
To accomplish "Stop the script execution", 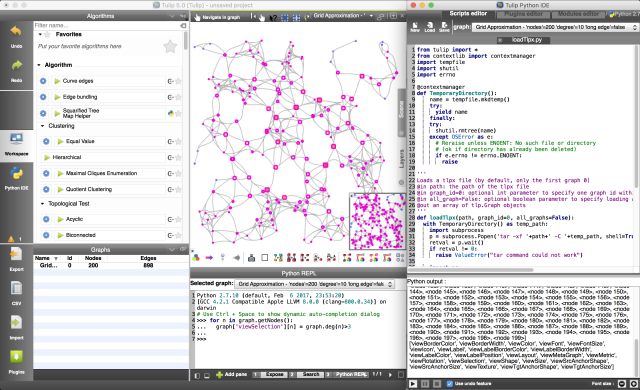I will click(437, 383).
